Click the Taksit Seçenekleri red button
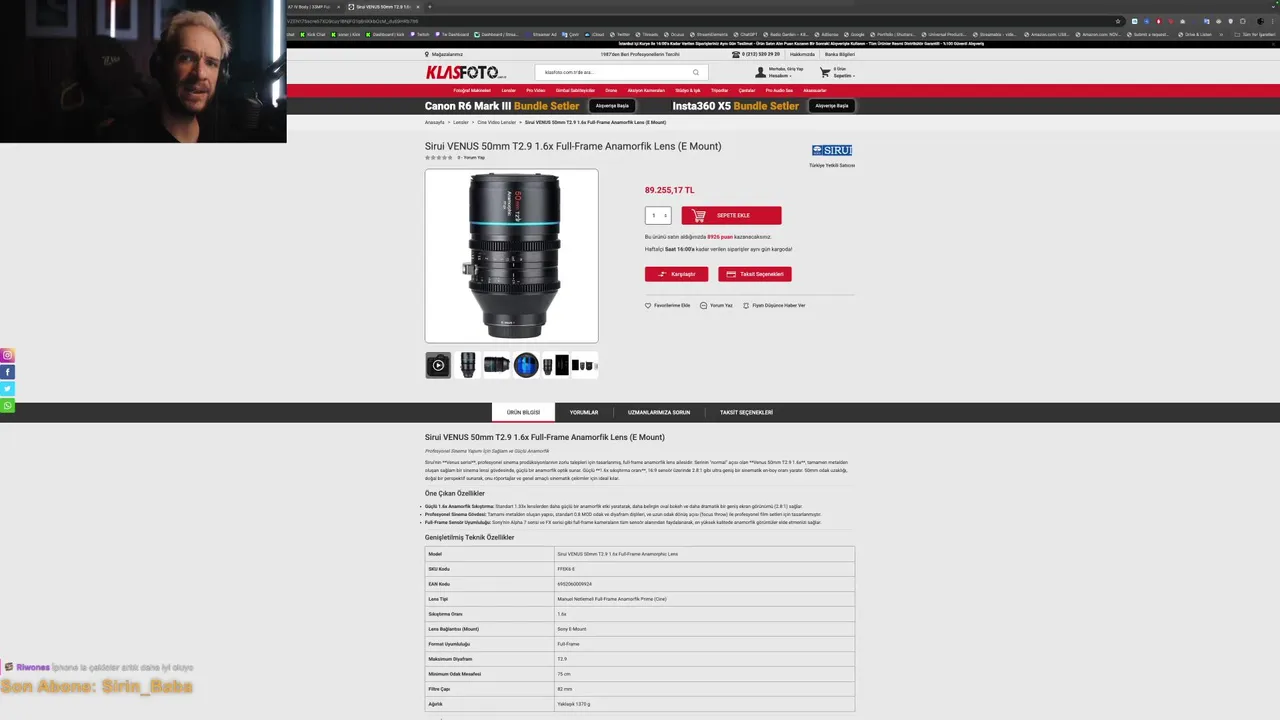Image resolution: width=1280 pixels, height=720 pixels. pyautogui.click(x=754, y=274)
